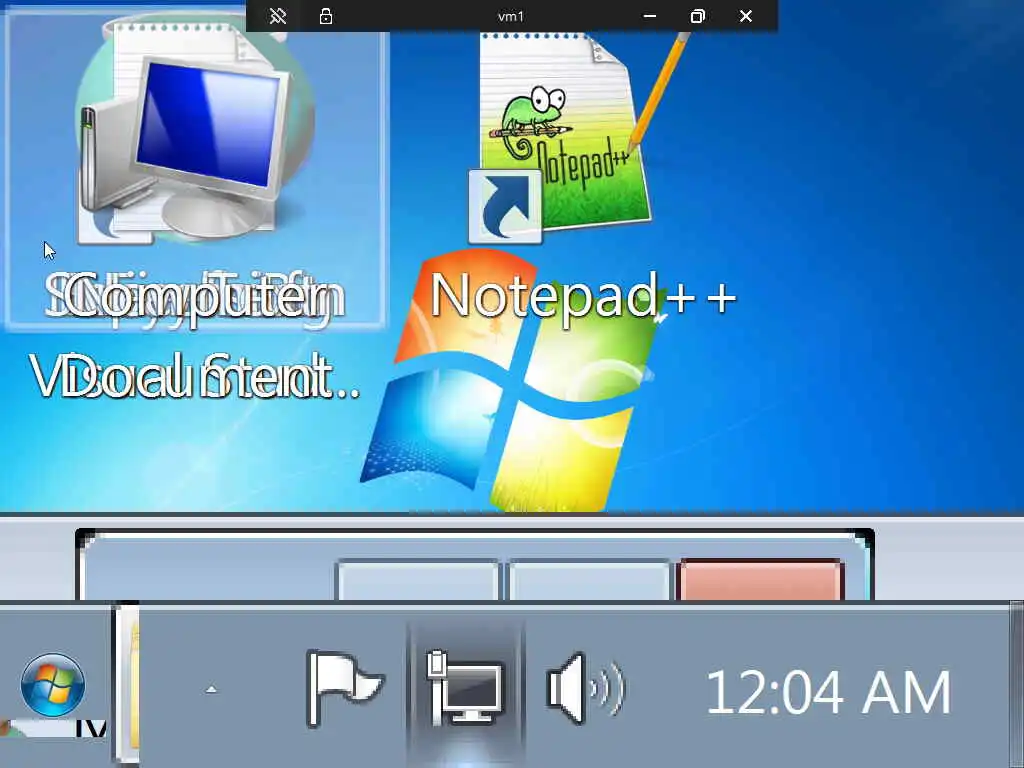The width and height of the screenshot is (1024, 768).
Task: Click the maximize button in window preview
Action: point(590,580)
